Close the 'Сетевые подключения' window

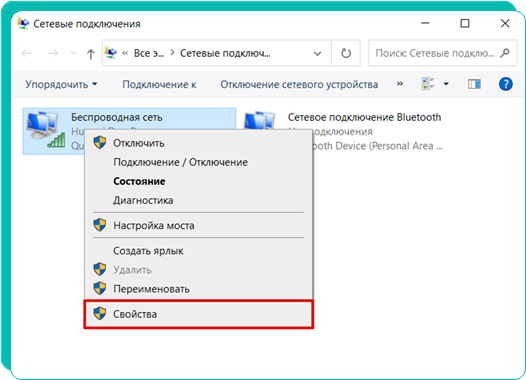pos(505,23)
